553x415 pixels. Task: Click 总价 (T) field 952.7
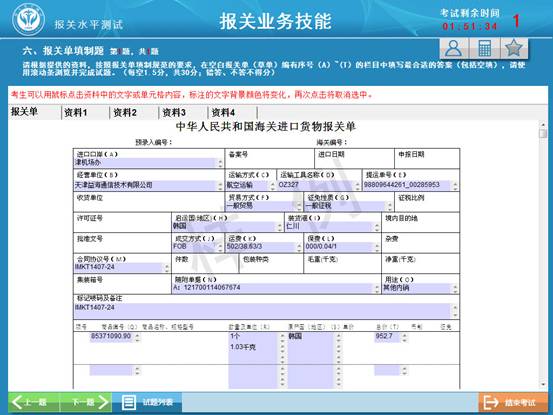(391, 336)
